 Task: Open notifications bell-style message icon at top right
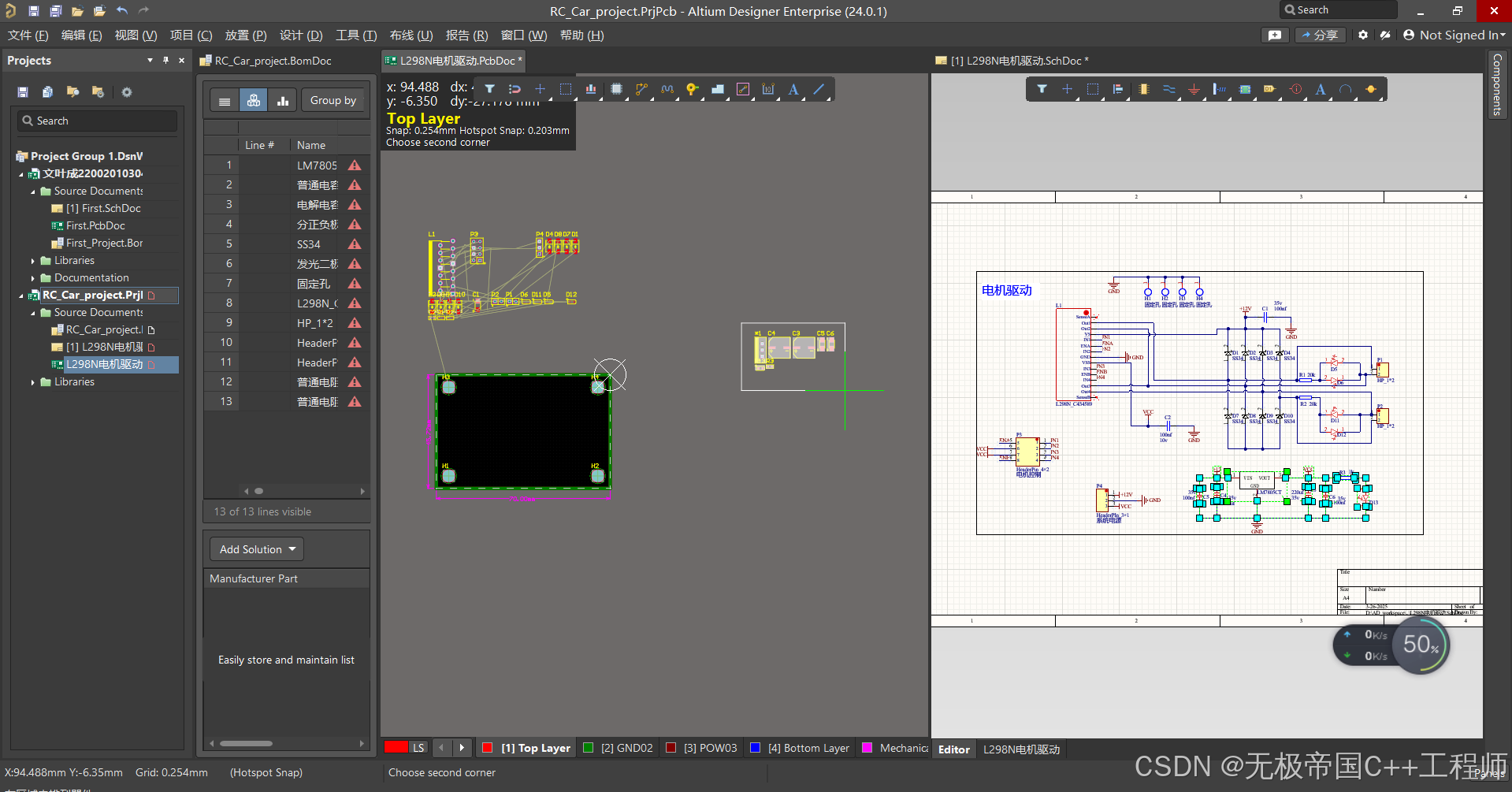[x=1275, y=35]
